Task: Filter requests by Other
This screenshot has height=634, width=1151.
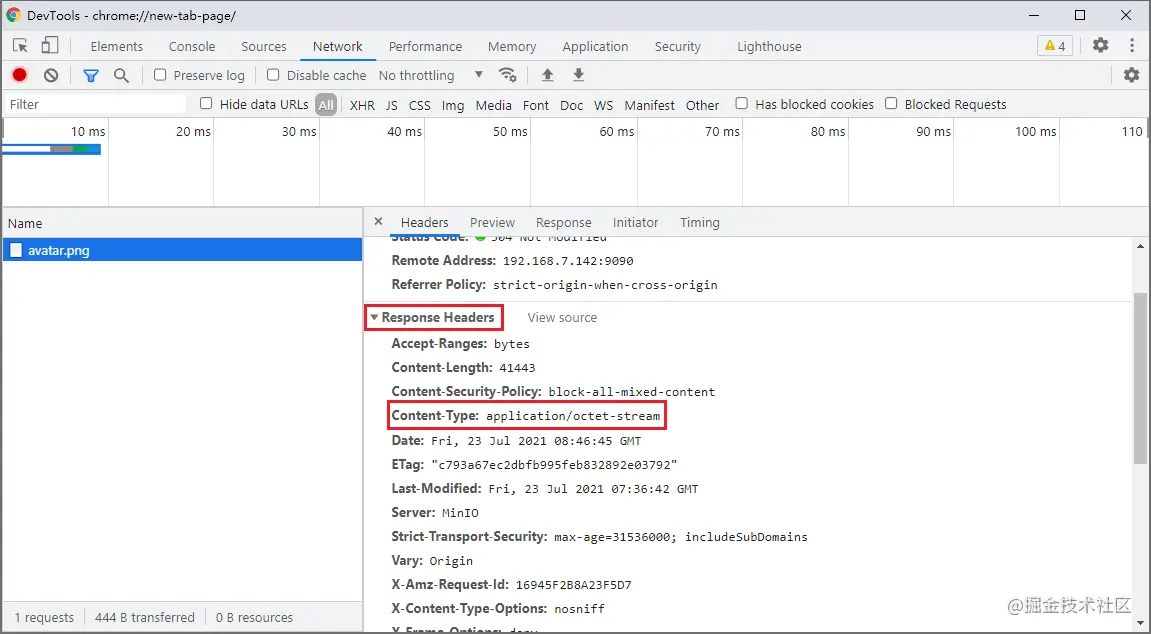Action: (x=702, y=105)
